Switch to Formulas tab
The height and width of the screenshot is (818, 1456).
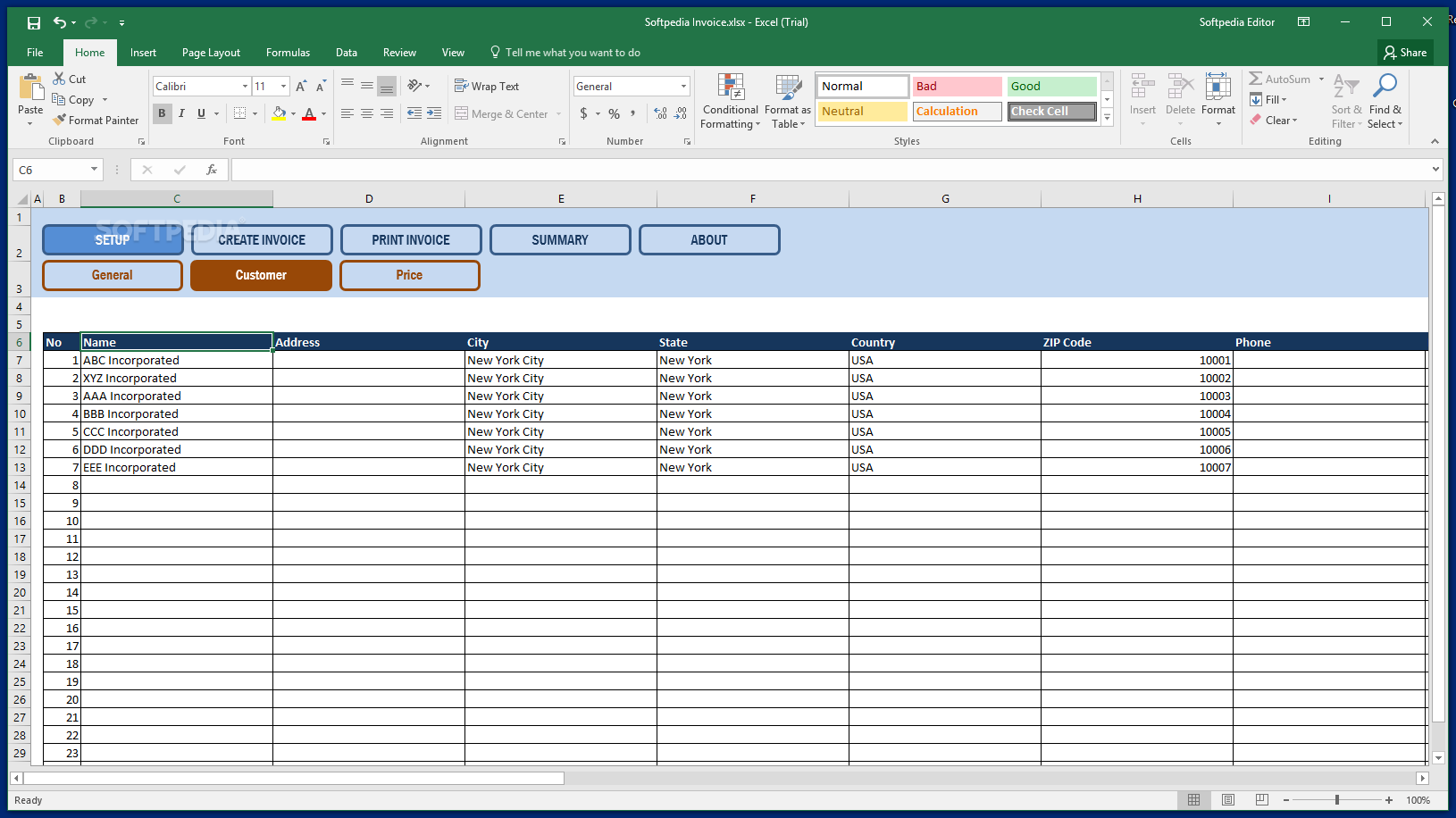[288, 53]
